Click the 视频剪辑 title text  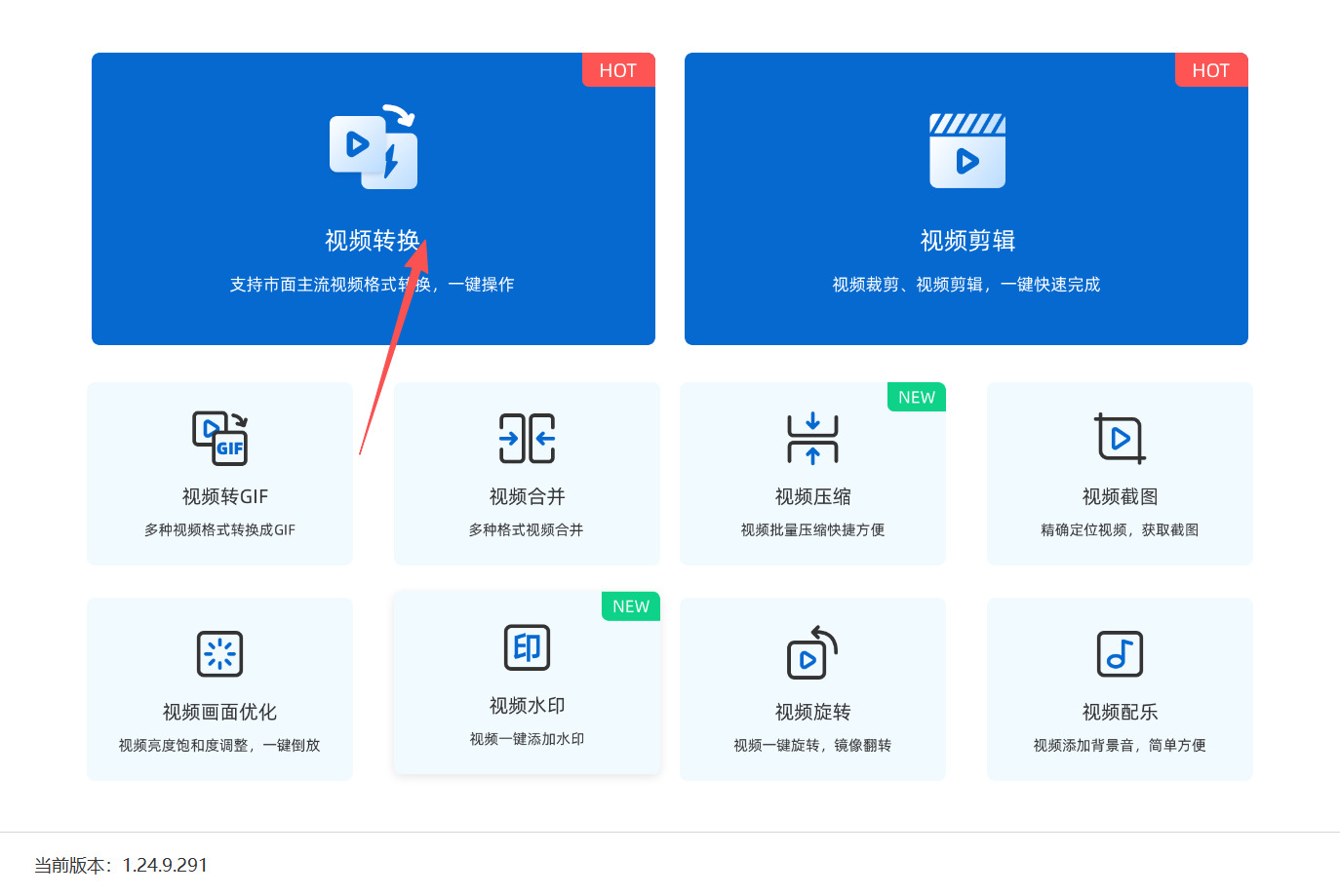click(x=967, y=241)
